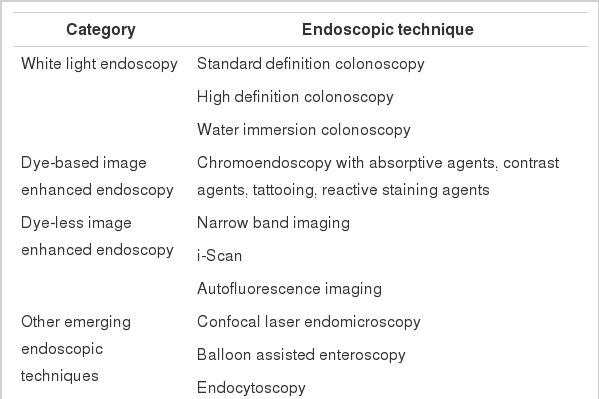Viewport: 599px width, 399px height.
Task: Select the White light endoscopy cell
Action: [x=99, y=64]
